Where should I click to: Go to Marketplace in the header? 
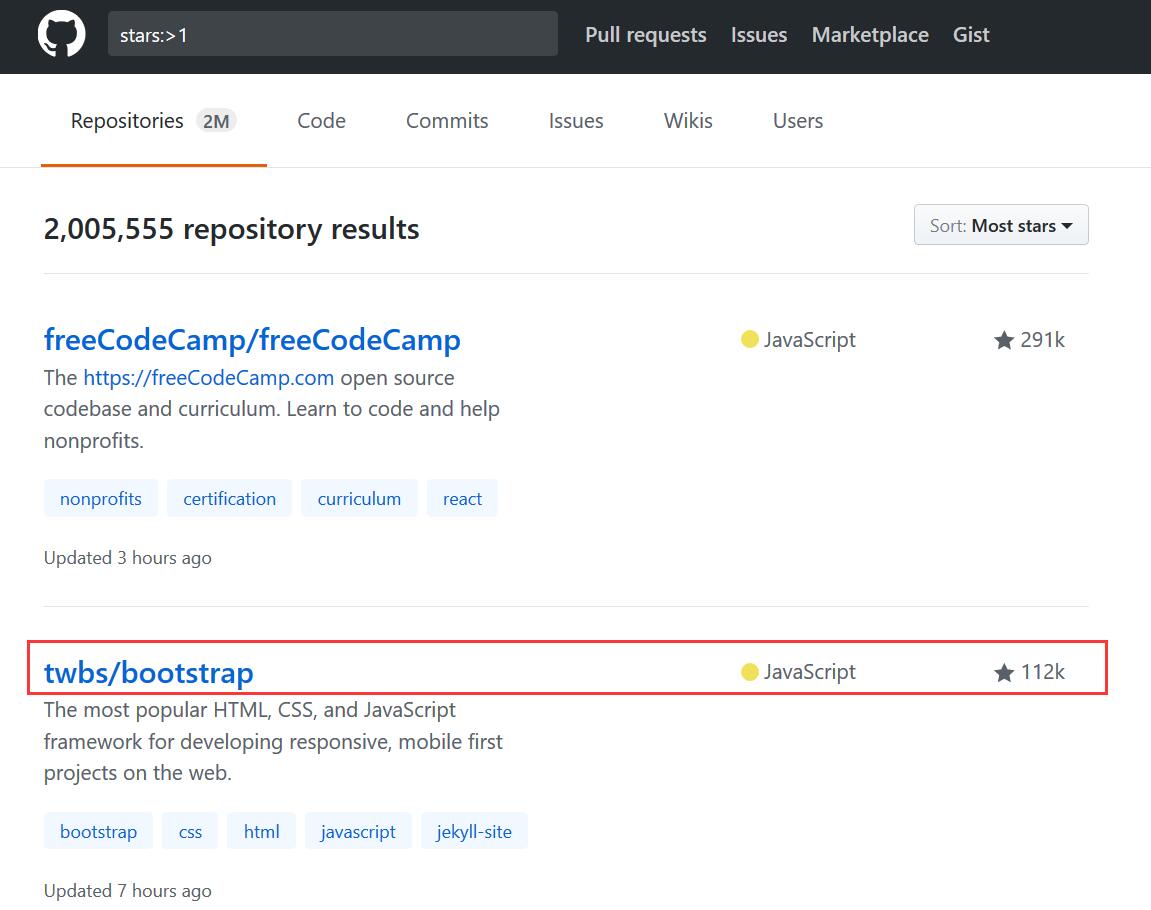click(x=870, y=34)
